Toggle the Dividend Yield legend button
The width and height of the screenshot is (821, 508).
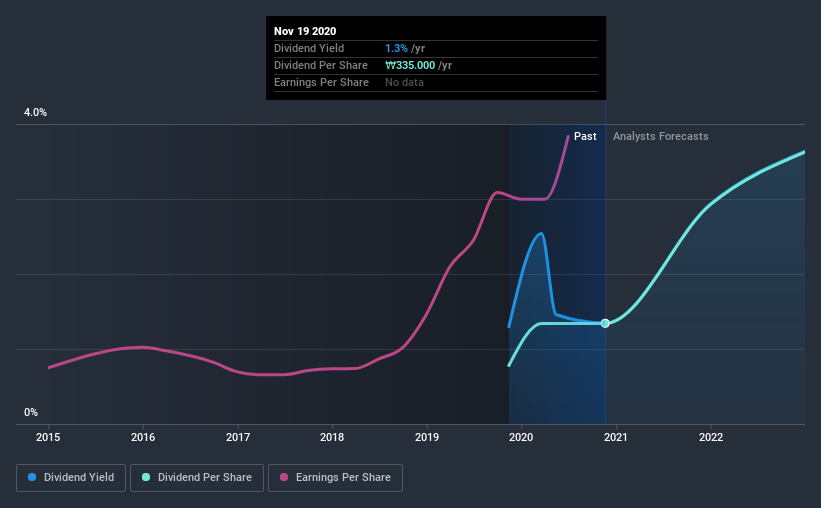(x=71, y=478)
